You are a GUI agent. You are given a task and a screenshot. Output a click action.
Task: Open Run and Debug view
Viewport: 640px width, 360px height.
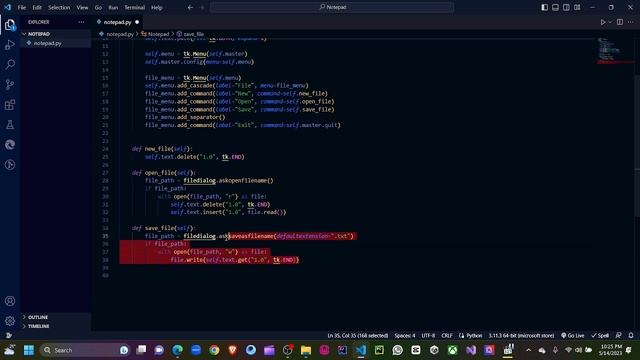tap(10, 45)
